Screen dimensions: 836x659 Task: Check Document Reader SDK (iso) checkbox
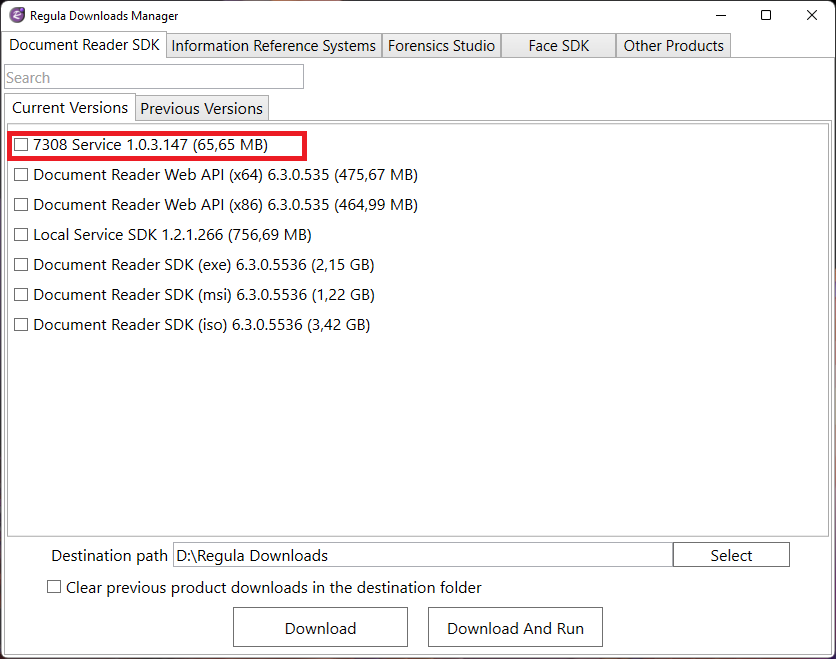21,324
